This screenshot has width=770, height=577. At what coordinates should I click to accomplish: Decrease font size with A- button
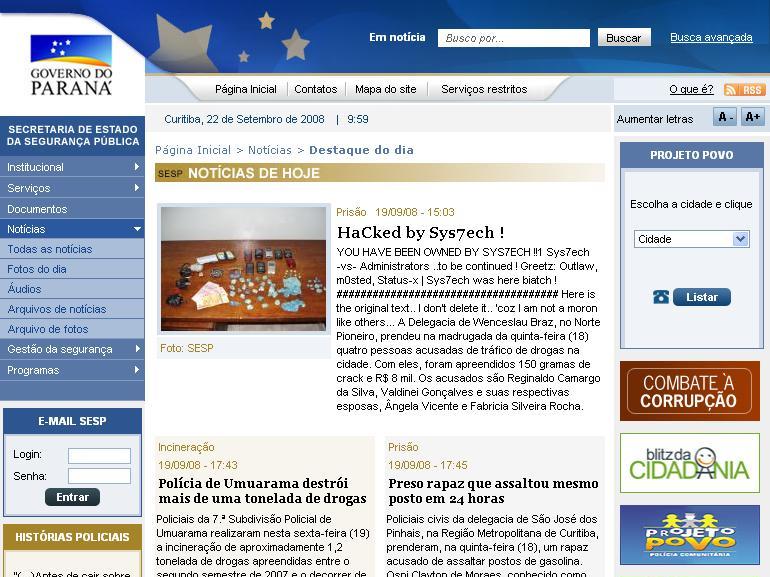pos(725,117)
